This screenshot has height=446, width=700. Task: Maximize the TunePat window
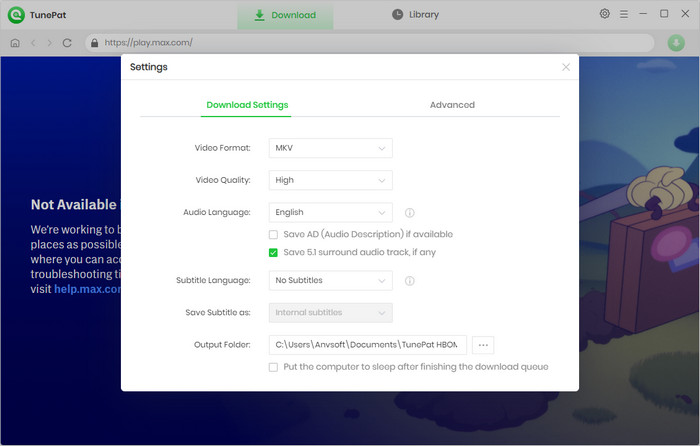click(x=664, y=14)
